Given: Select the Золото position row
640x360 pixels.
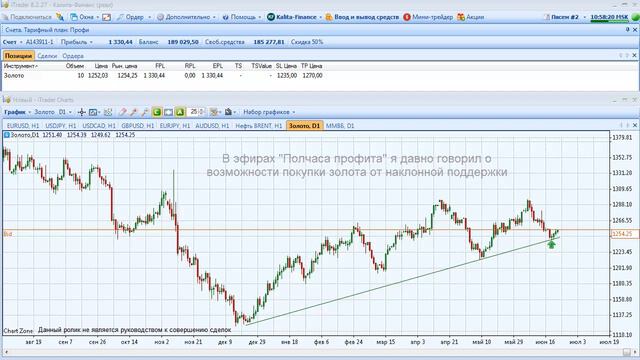Looking at the screenshot, I should pos(163,76).
